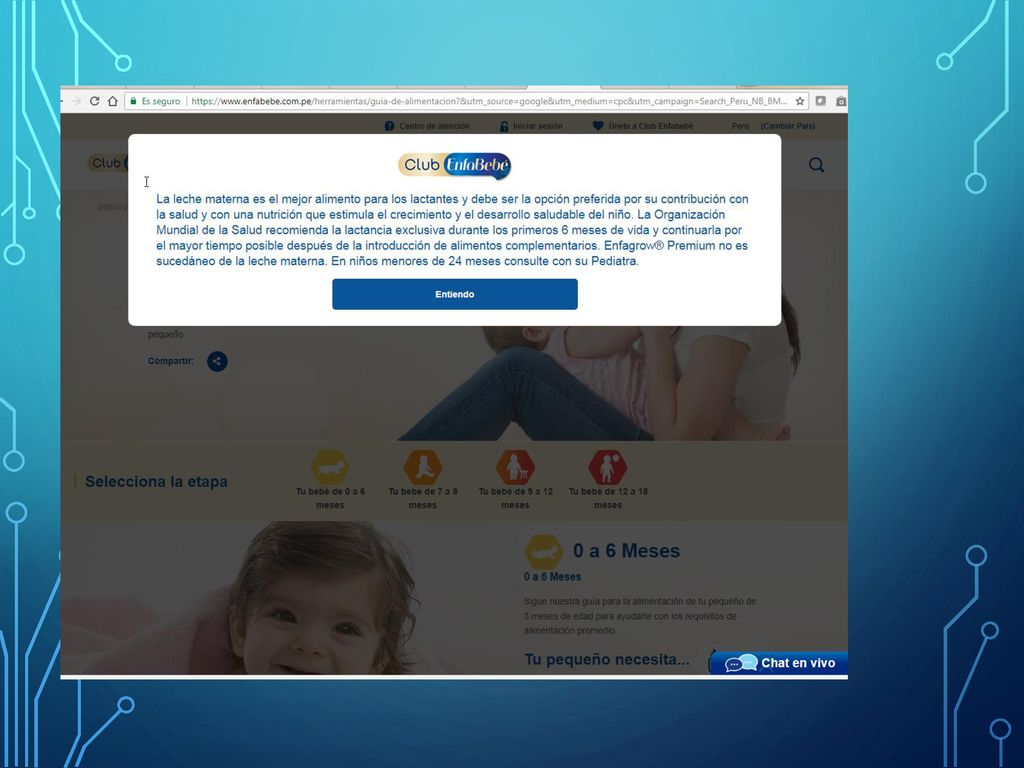
Task: Click the Tu pequeño necesita... heading
Action: click(x=607, y=660)
